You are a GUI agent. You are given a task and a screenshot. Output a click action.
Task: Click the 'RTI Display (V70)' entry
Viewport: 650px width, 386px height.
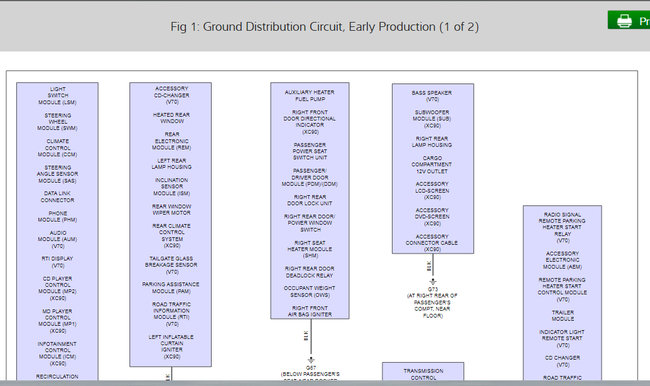click(57, 262)
